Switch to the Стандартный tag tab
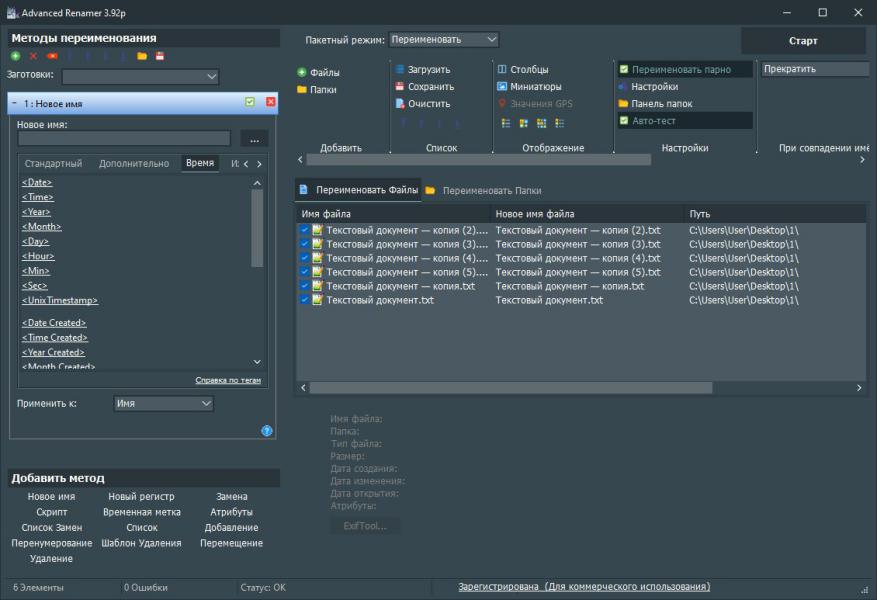The width and height of the screenshot is (877, 600). 53,163
